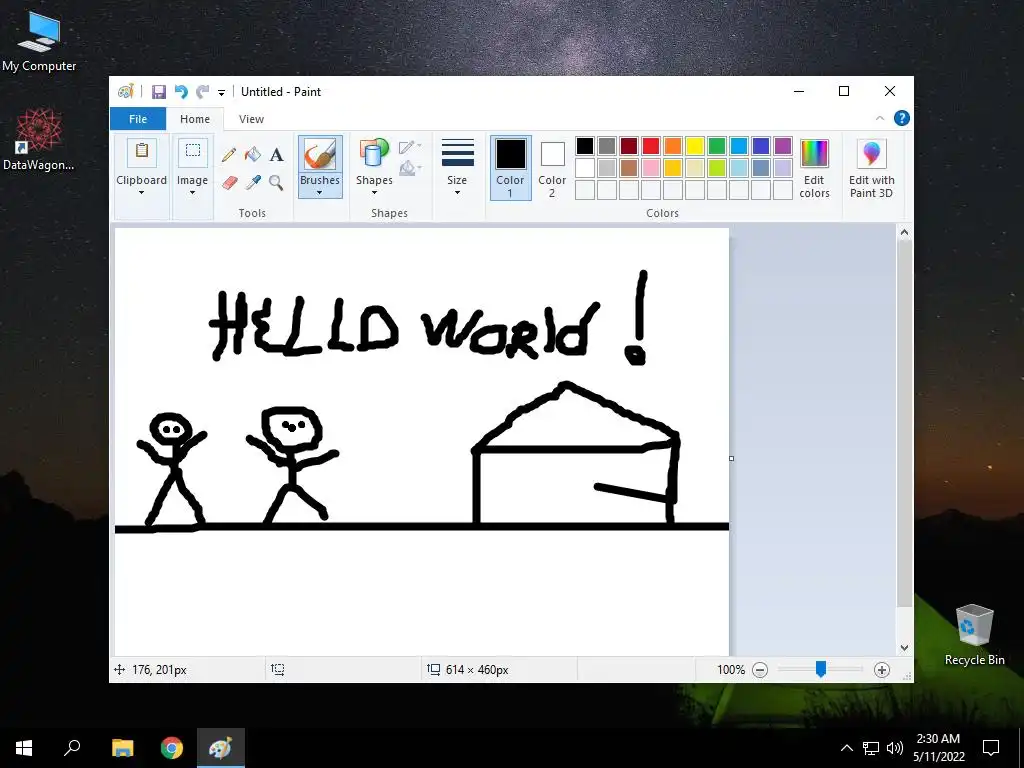Open File Explorer from the taskbar
1024x768 pixels.
pyautogui.click(x=122, y=748)
